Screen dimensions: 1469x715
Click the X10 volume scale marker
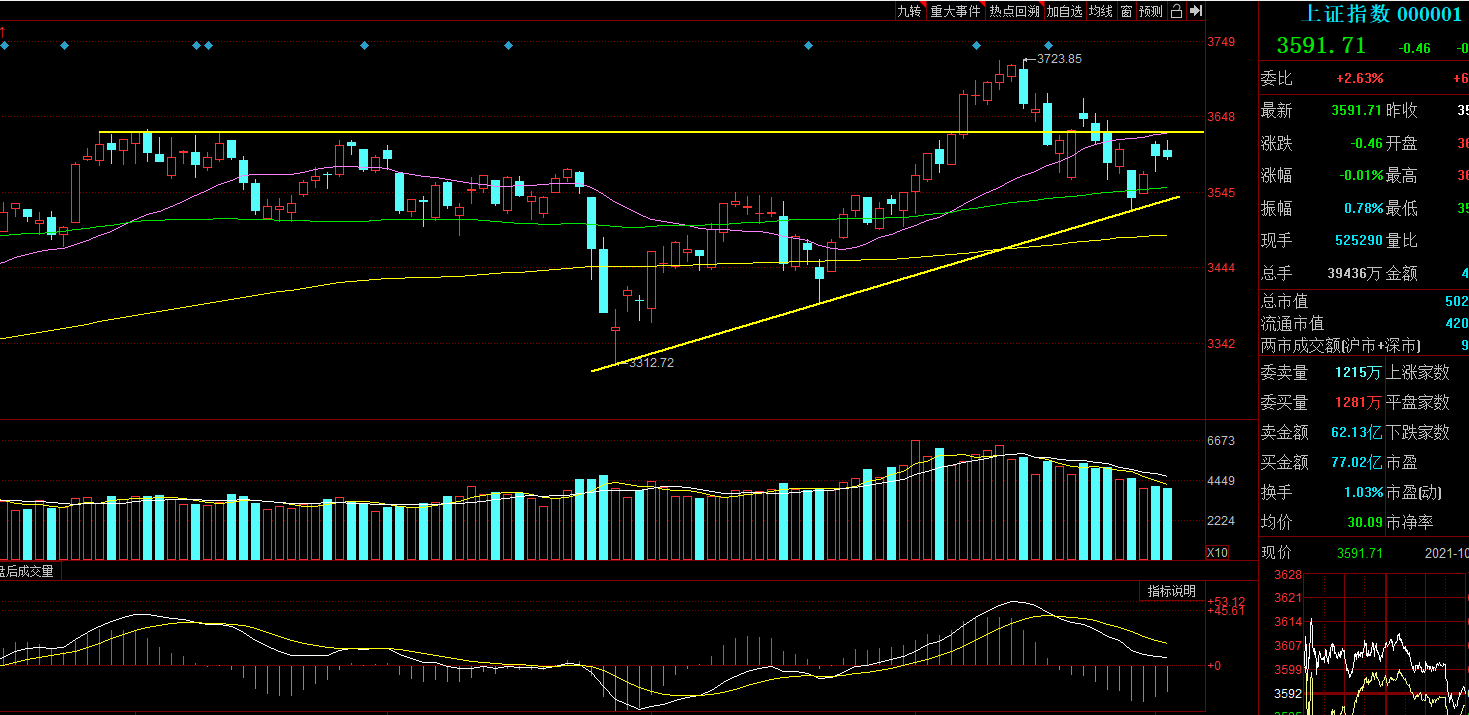click(x=1217, y=552)
